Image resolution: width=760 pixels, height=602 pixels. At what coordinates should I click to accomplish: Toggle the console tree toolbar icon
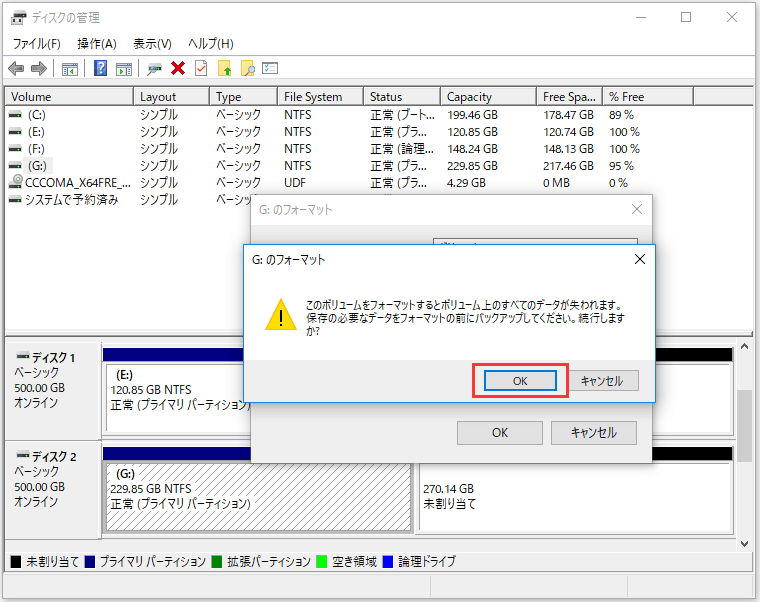point(70,69)
